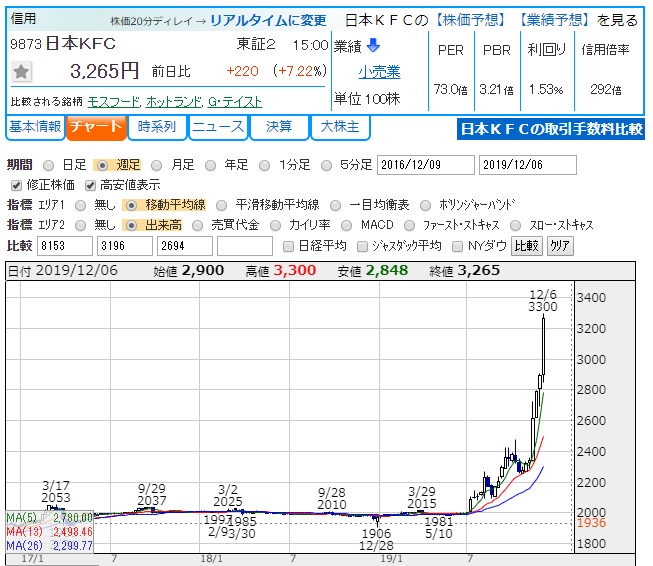Enable NYダウ comparison checkbox
This screenshot has width=653, height=566.
[457, 247]
